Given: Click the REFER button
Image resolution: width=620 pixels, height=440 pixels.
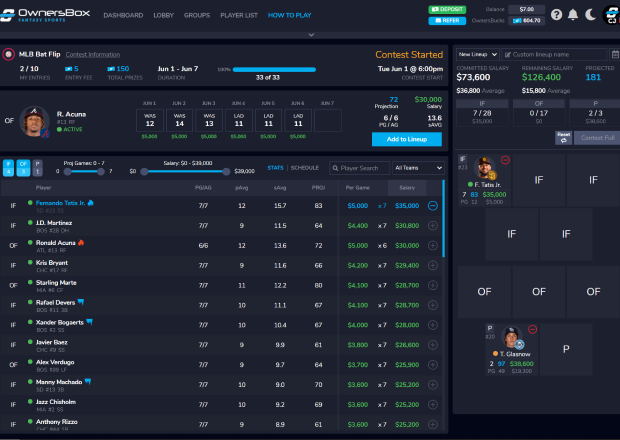Looking at the screenshot, I should click(447, 20).
